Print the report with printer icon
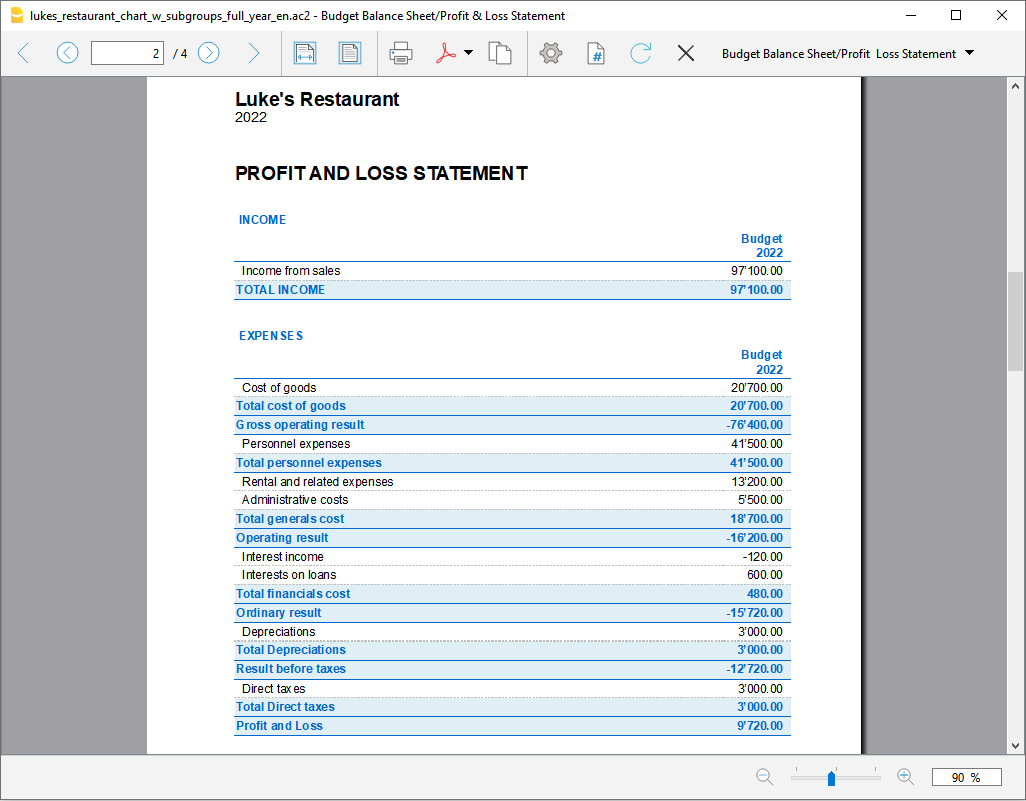Screen dimensions: 1026x801 [x=401, y=53]
